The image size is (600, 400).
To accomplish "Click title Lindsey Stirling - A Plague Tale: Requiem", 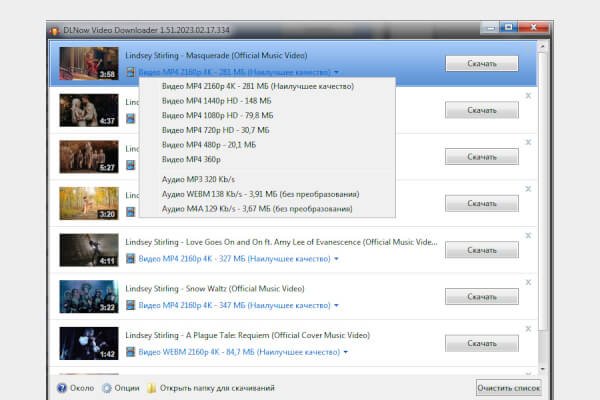I will coord(248,335).
